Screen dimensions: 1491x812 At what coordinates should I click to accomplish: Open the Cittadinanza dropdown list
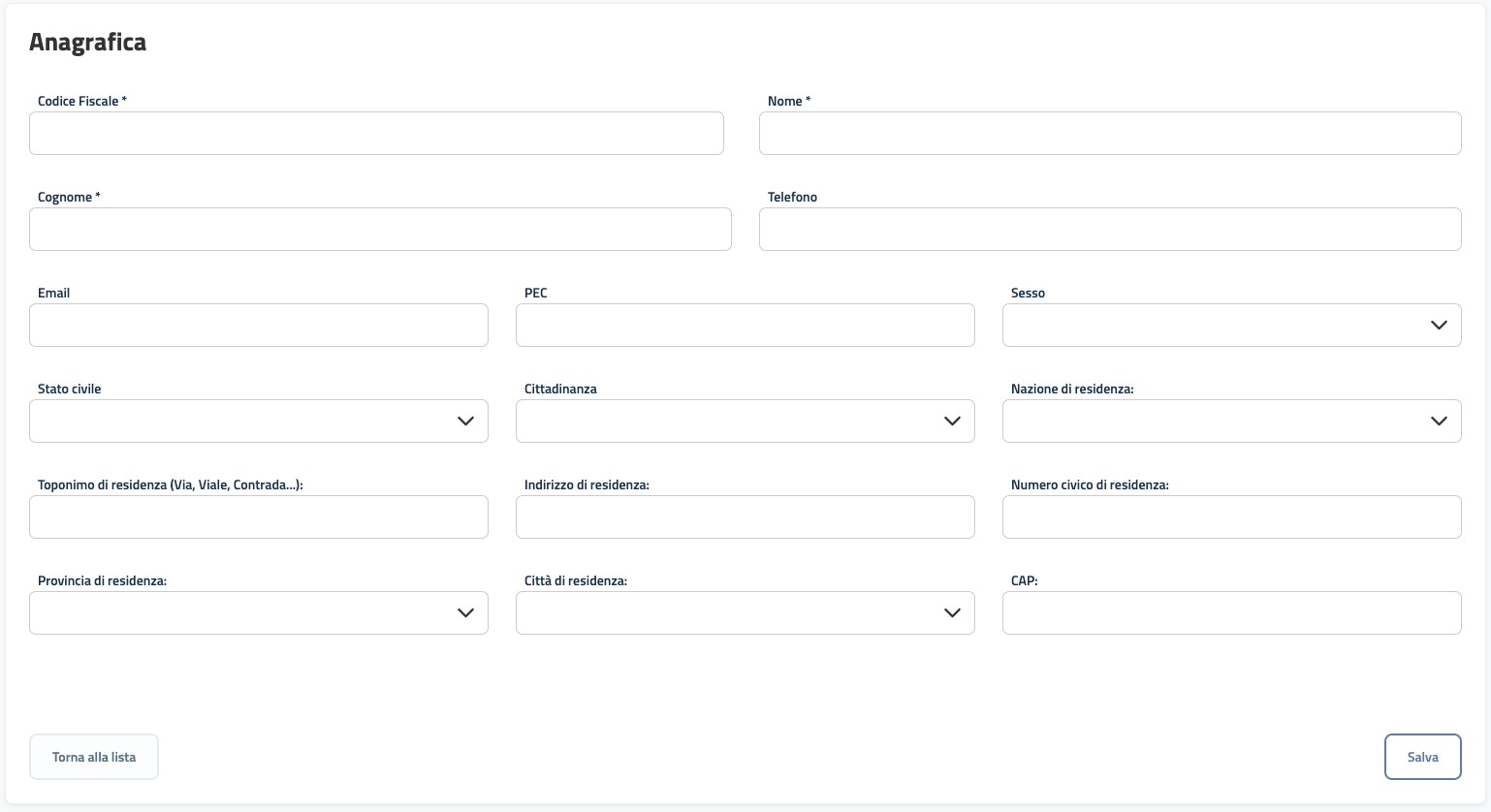(x=745, y=422)
